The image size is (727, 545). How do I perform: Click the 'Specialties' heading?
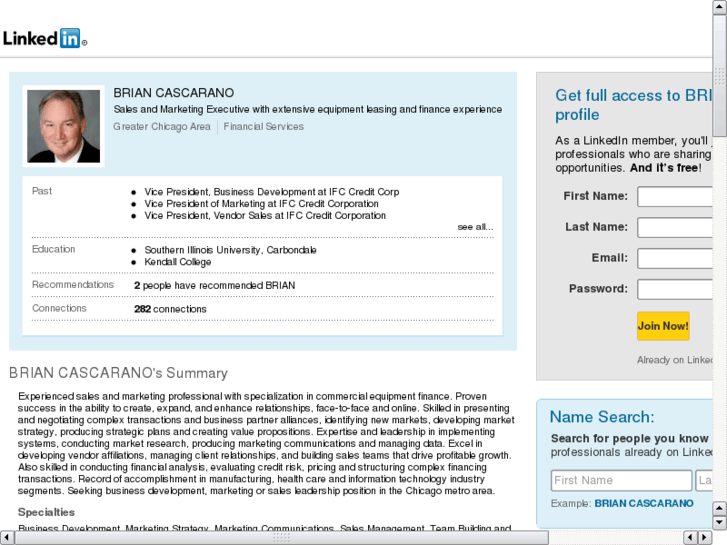click(46, 512)
